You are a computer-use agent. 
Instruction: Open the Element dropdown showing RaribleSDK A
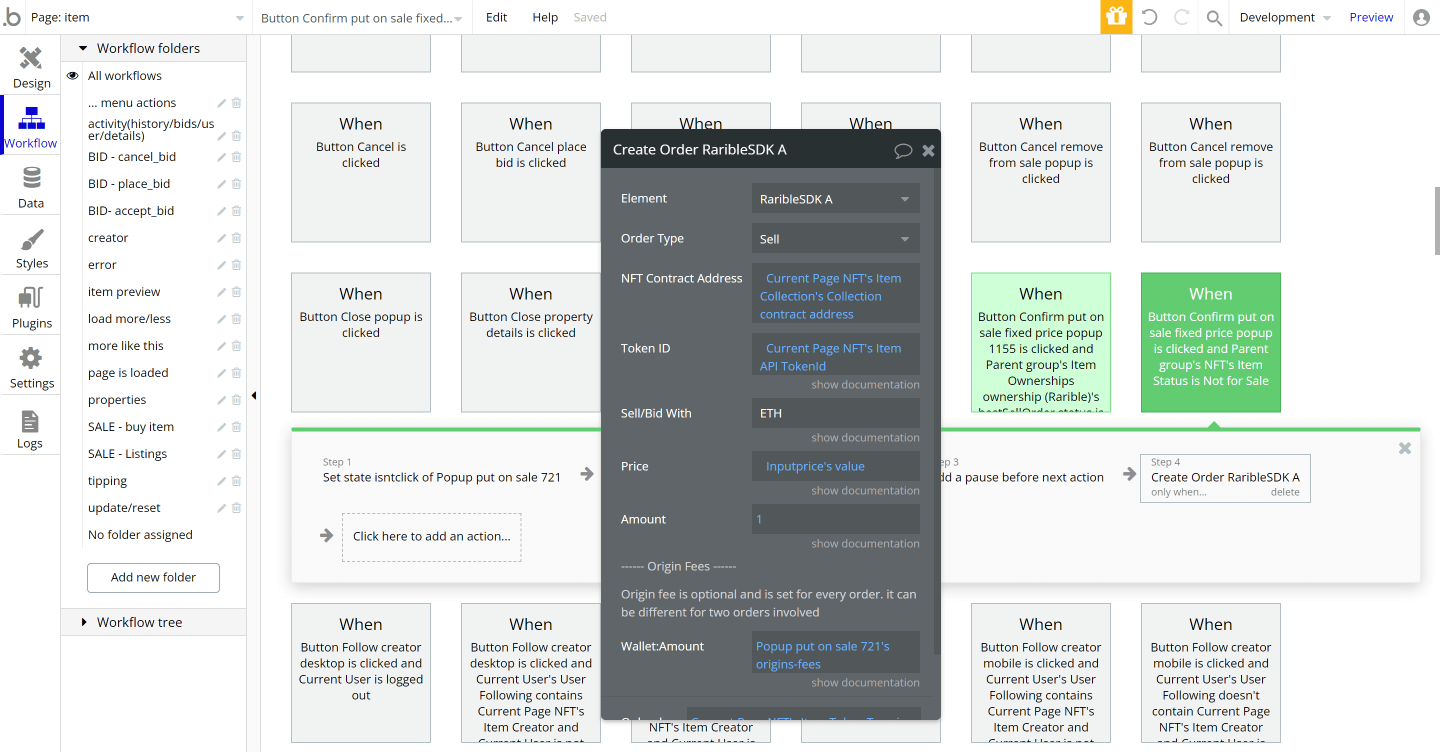point(835,198)
